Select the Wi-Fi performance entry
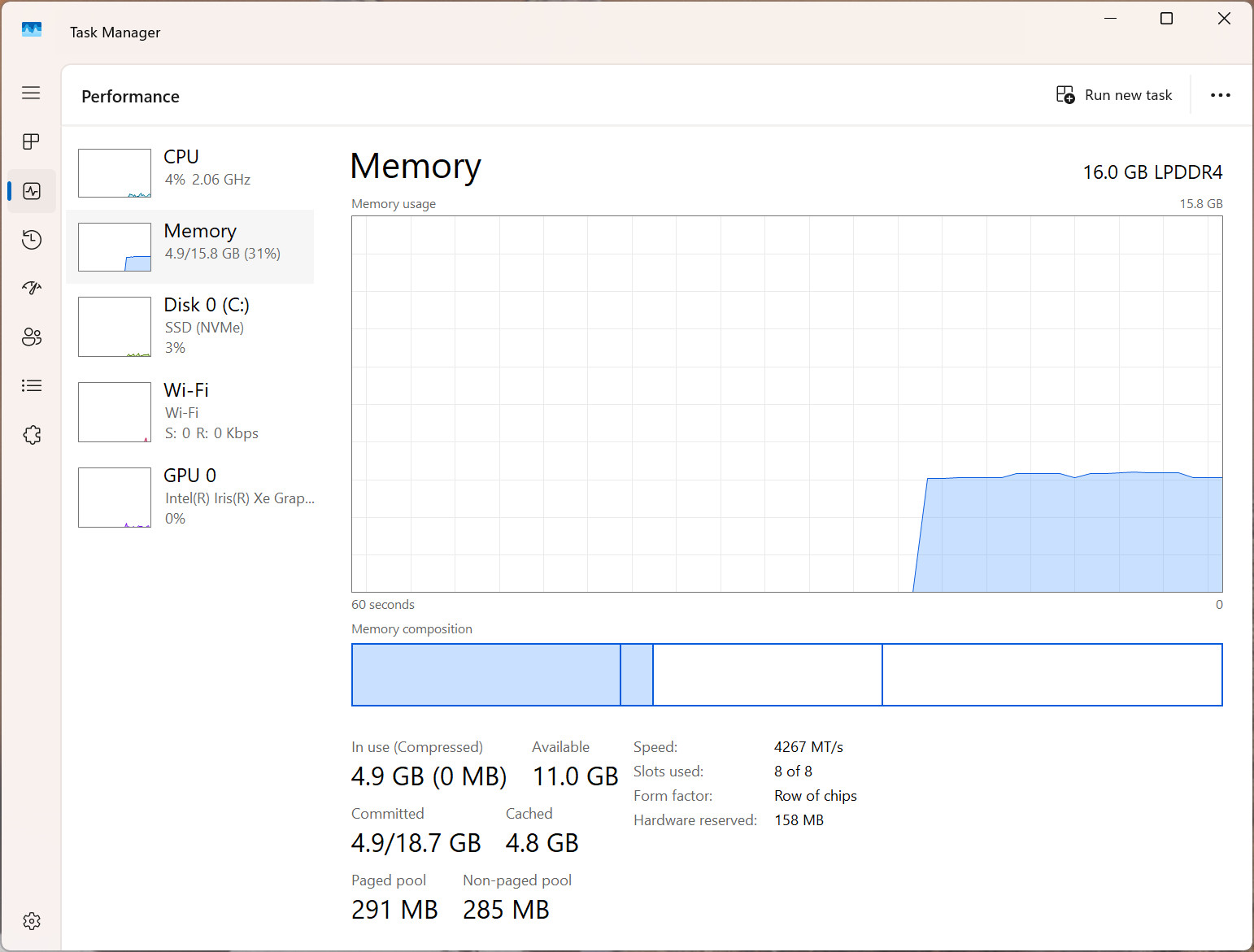Viewport: 1254px width, 952px height. point(190,412)
